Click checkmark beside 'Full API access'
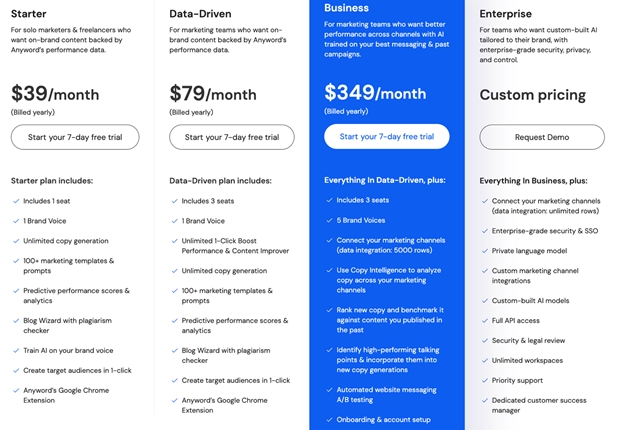Image resolution: width=624 pixels, height=430 pixels. point(485,321)
